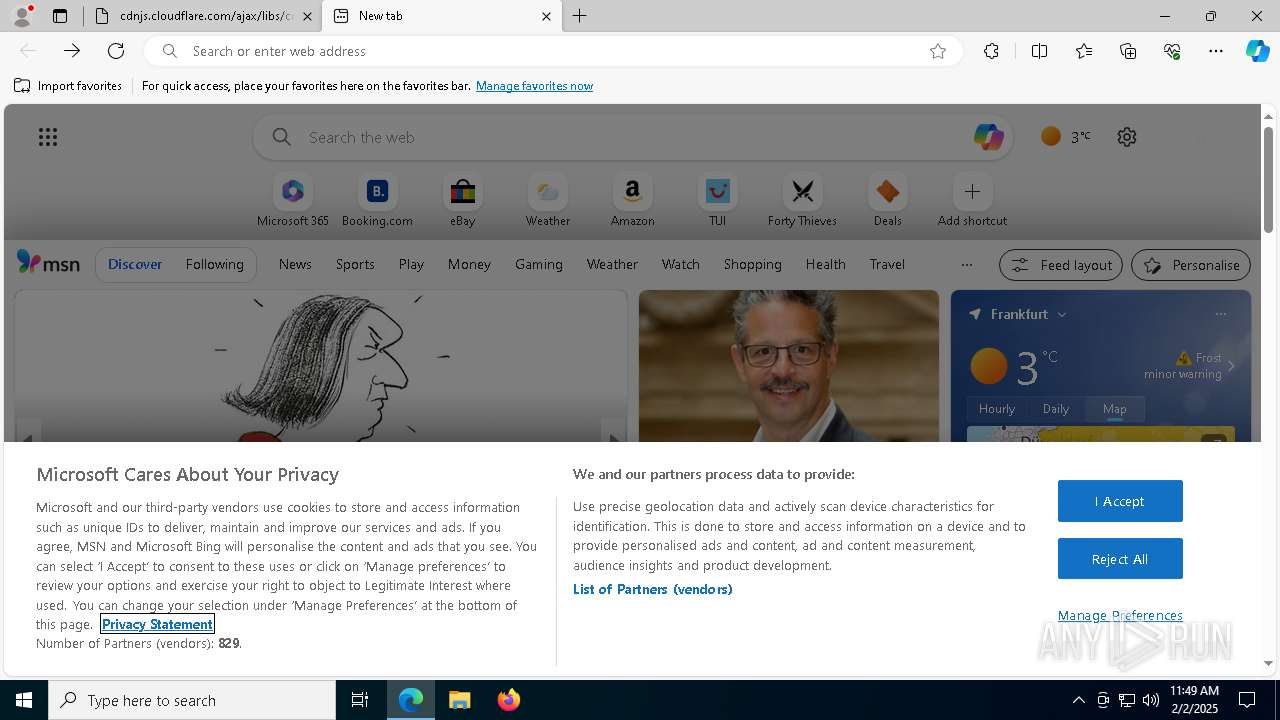Open Manage favorites now link
Viewport: 1280px width, 720px height.
(x=534, y=86)
